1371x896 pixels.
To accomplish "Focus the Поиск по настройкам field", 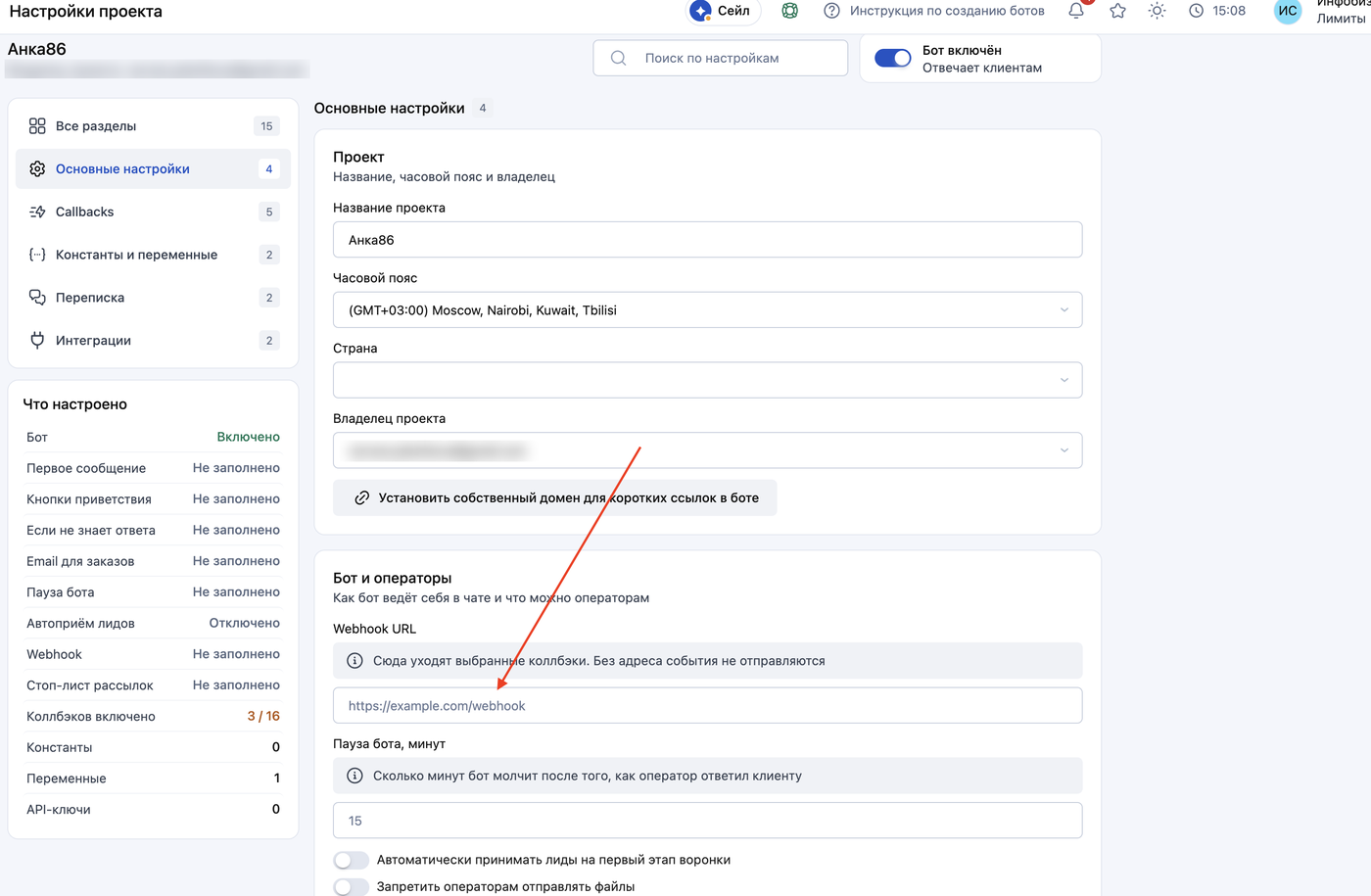I will click(720, 58).
